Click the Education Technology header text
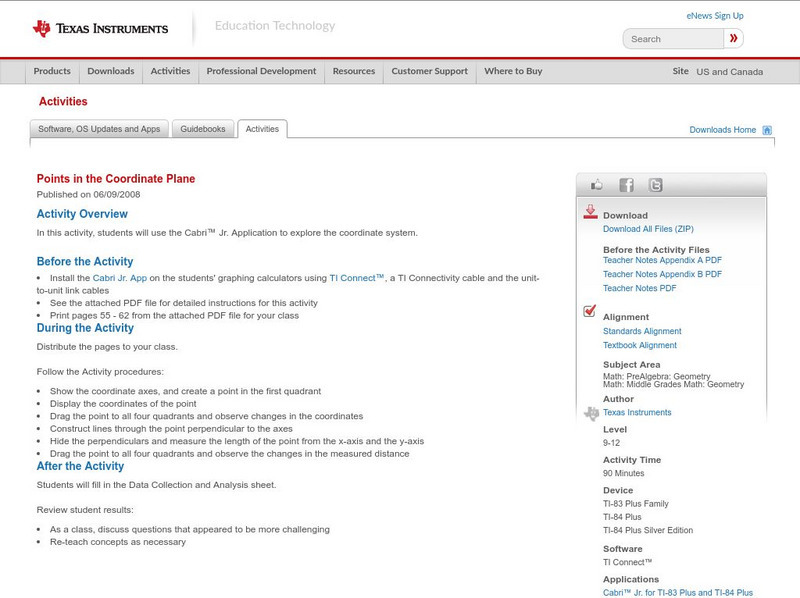The width and height of the screenshot is (800, 598). click(275, 26)
